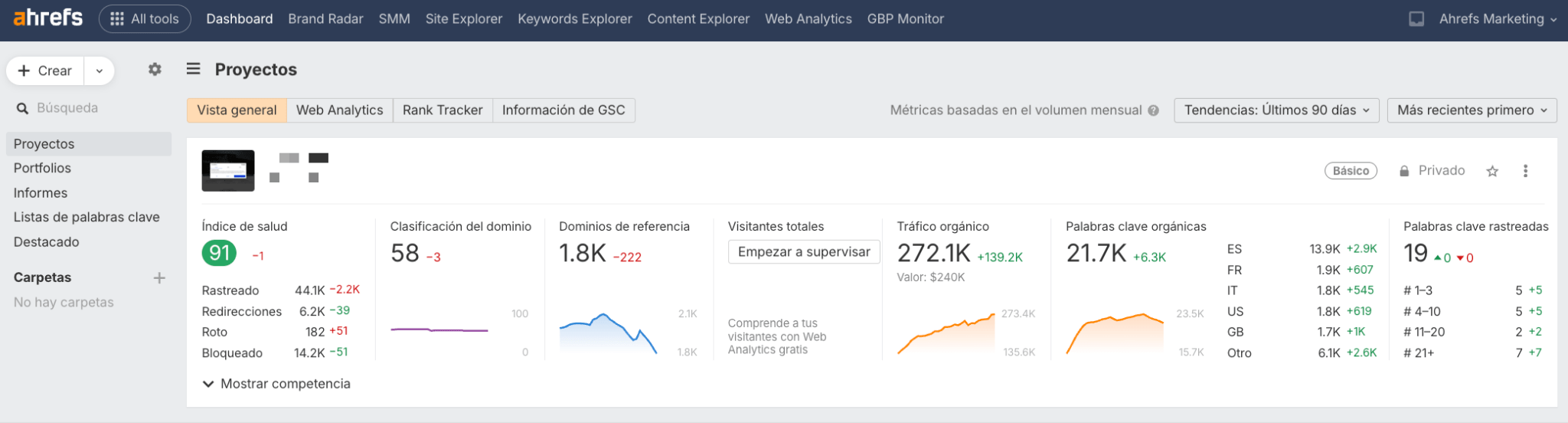Click the Privado lock indicator
The image size is (1568, 423).
1432,171
